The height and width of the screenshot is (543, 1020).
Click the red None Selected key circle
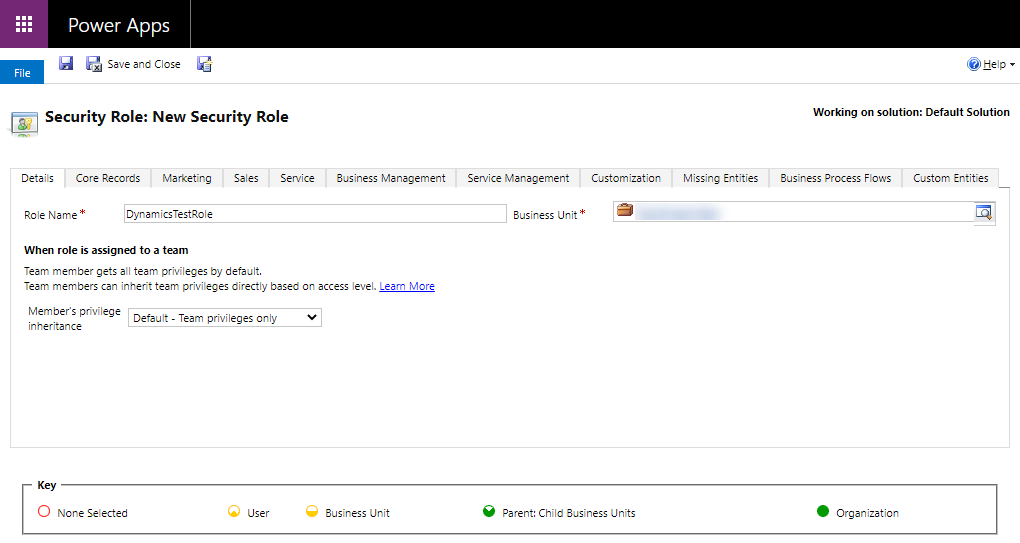click(x=43, y=512)
